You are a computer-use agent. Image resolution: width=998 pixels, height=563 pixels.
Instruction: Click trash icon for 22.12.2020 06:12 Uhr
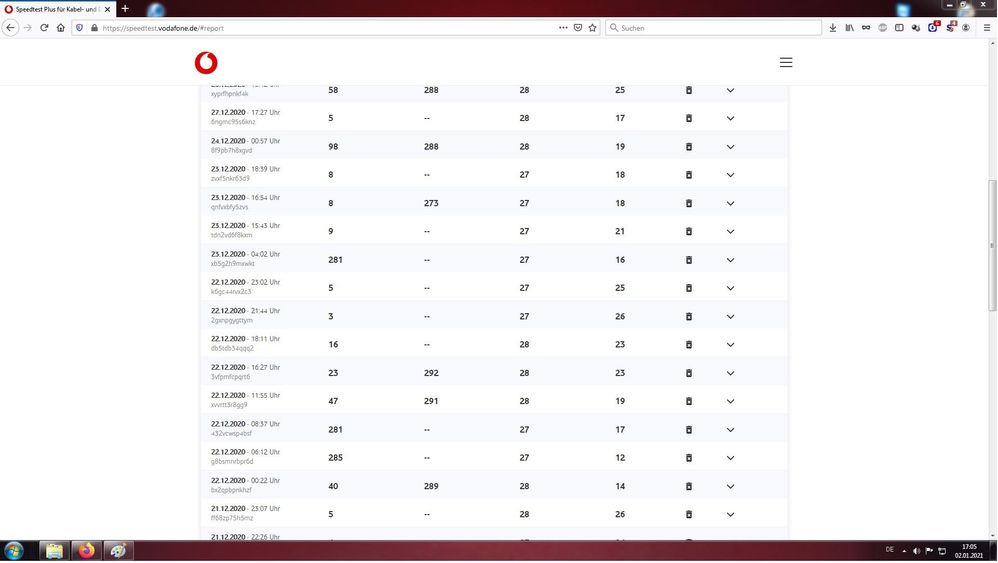click(689, 458)
